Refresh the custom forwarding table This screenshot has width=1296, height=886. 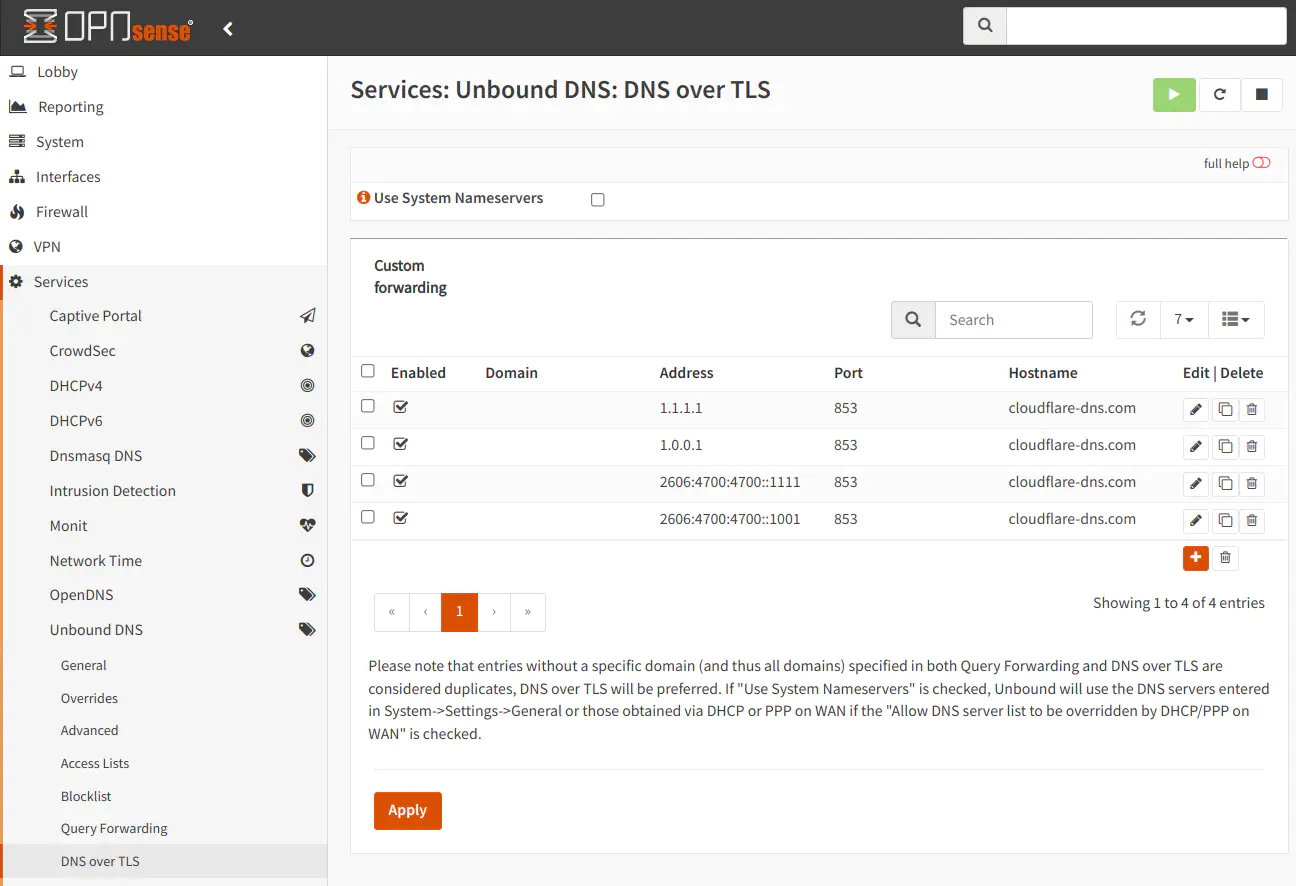click(1138, 319)
